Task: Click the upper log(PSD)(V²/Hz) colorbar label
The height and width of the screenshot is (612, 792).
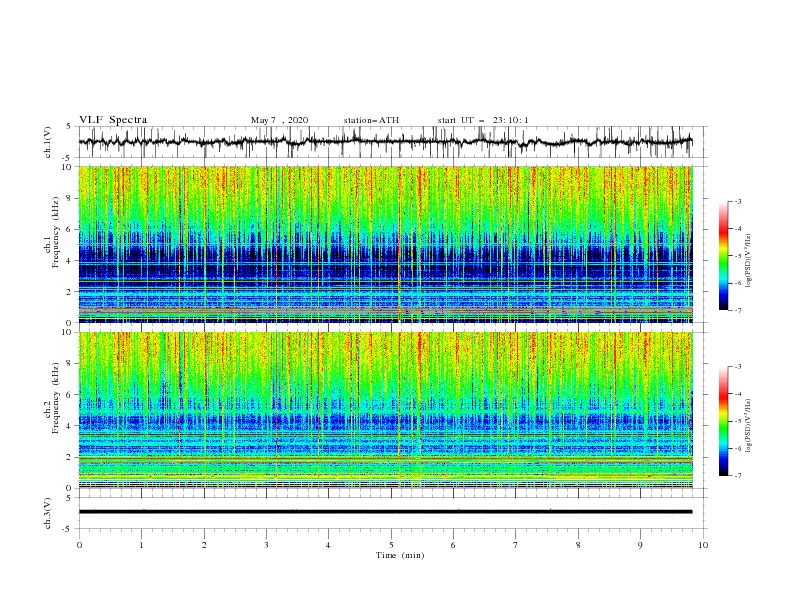Action: coord(748,261)
